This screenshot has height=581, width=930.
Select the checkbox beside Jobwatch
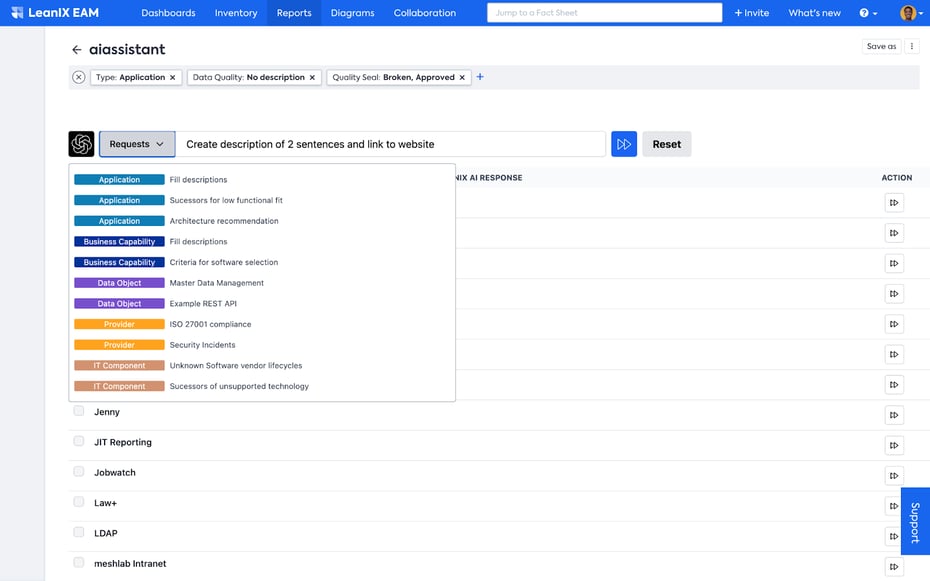(x=78, y=471)
